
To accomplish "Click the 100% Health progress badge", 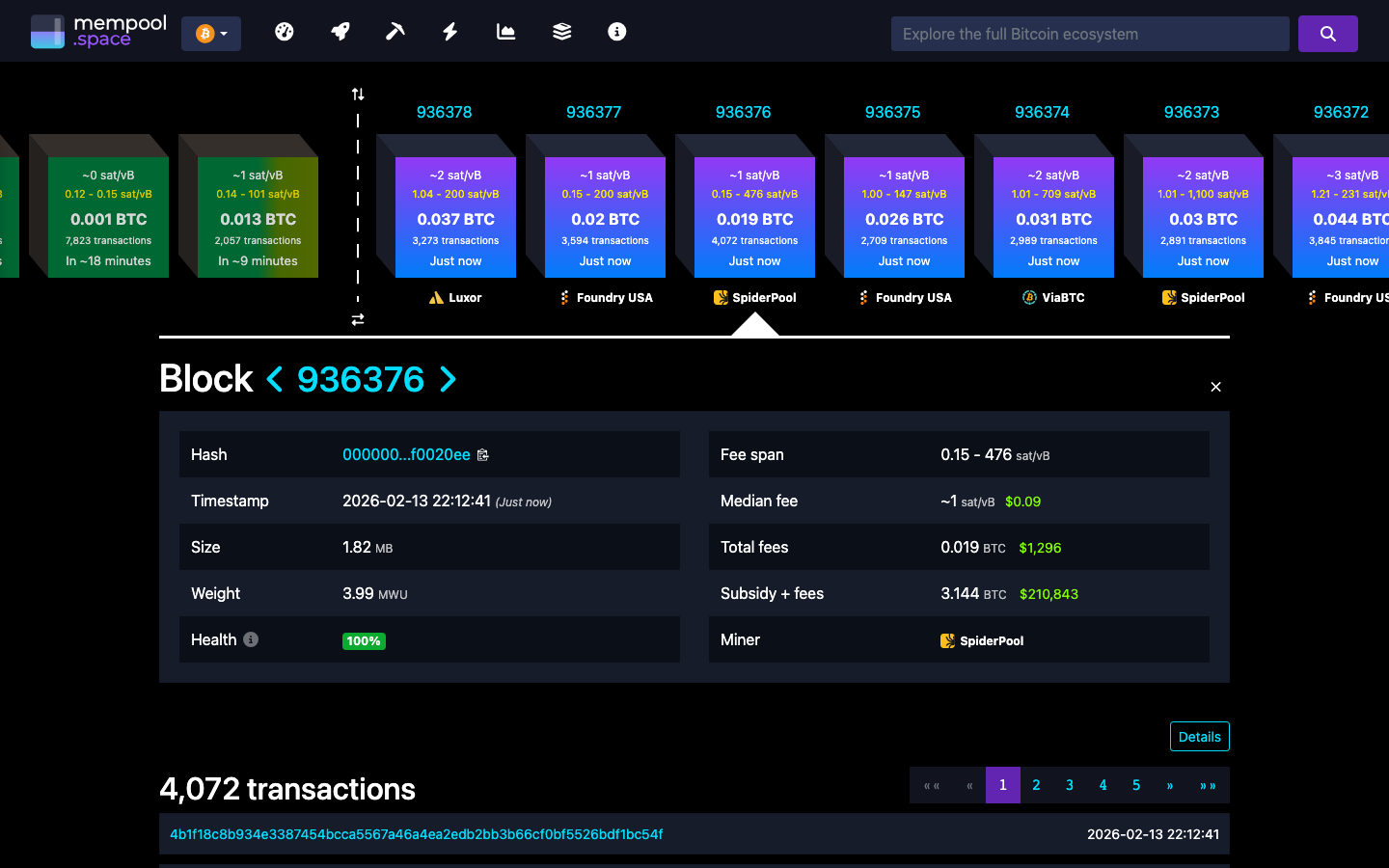I will click(364, 639).
